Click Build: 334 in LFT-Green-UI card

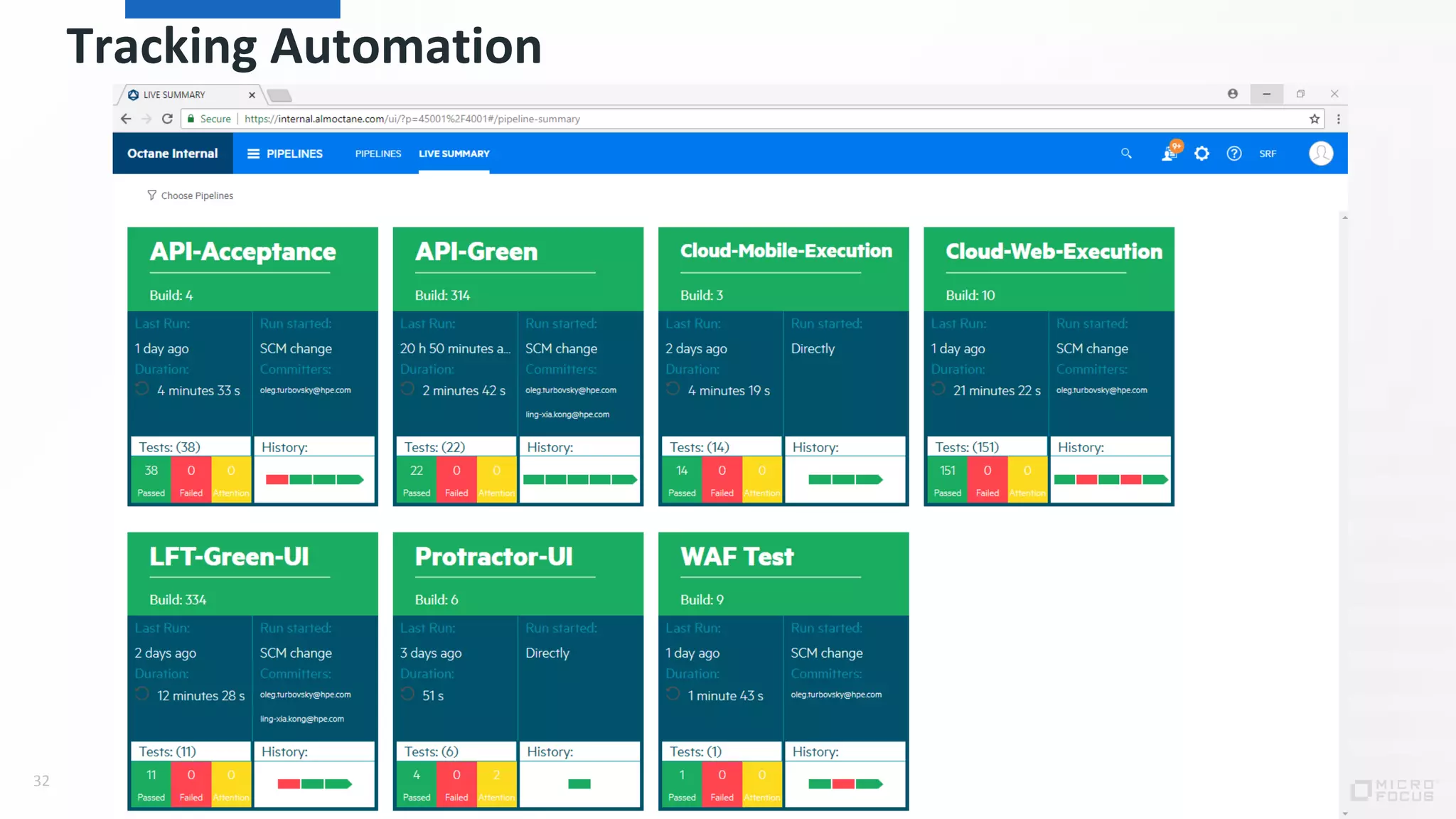178,600
